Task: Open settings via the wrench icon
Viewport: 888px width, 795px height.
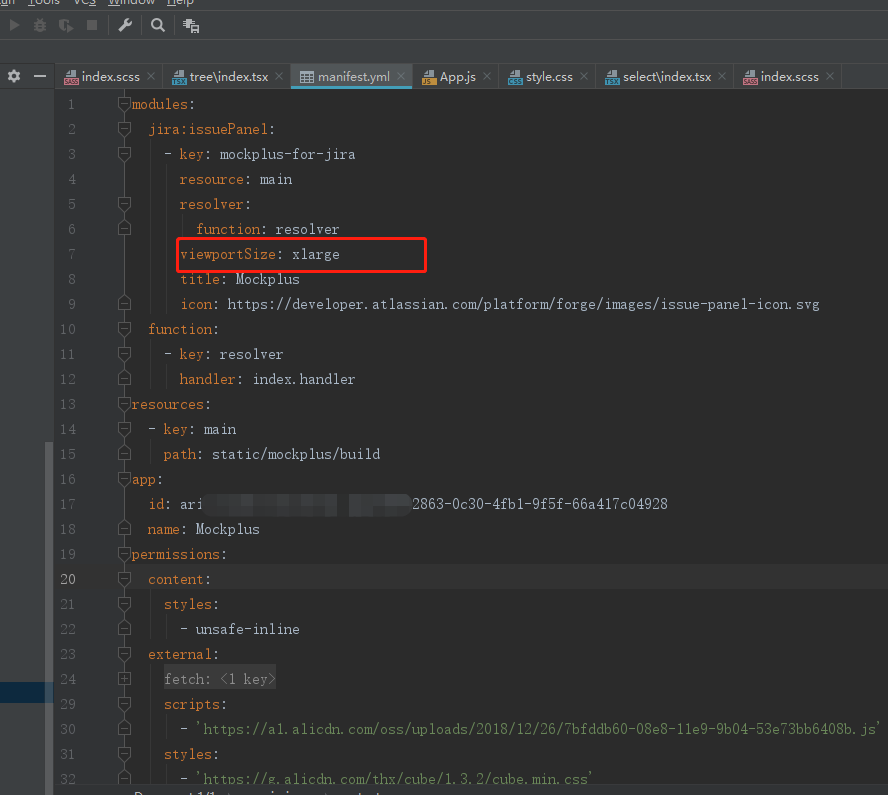Action: pyautogui.click(x=125, y=25)
